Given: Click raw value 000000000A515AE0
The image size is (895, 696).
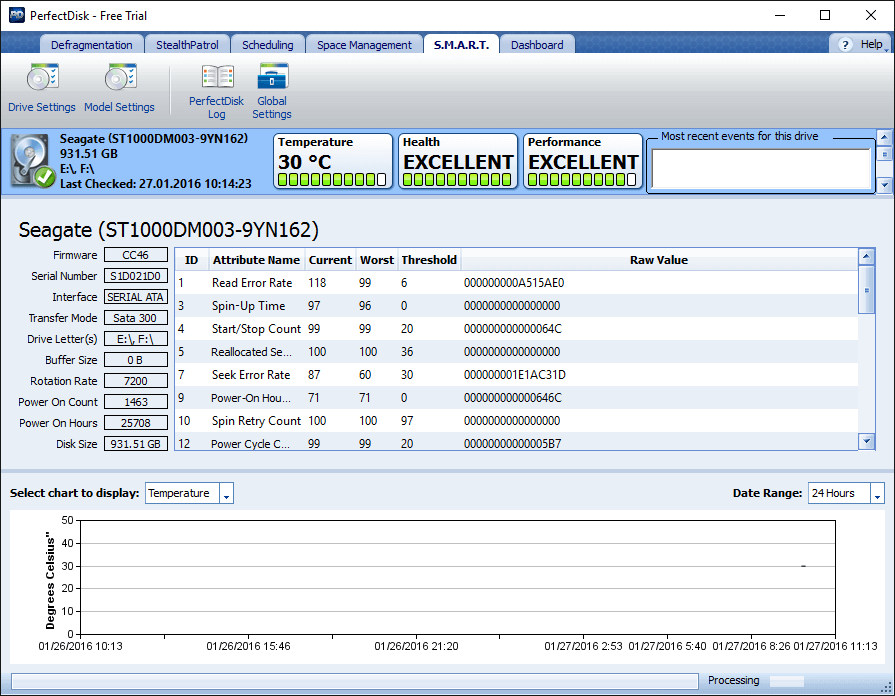Looking at the screenshot, I should tap(514, 283).
